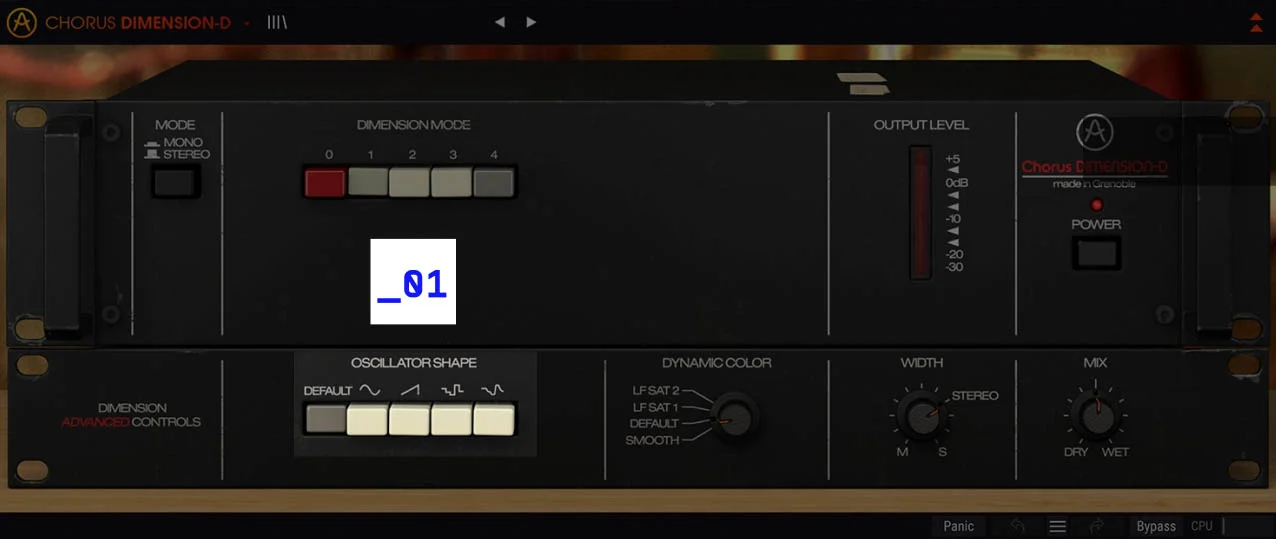Click the Panic button

958,526
